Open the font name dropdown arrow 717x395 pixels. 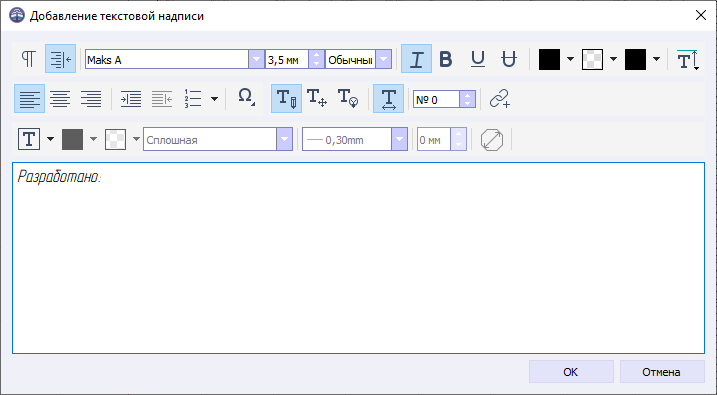(x=256, y=59)
